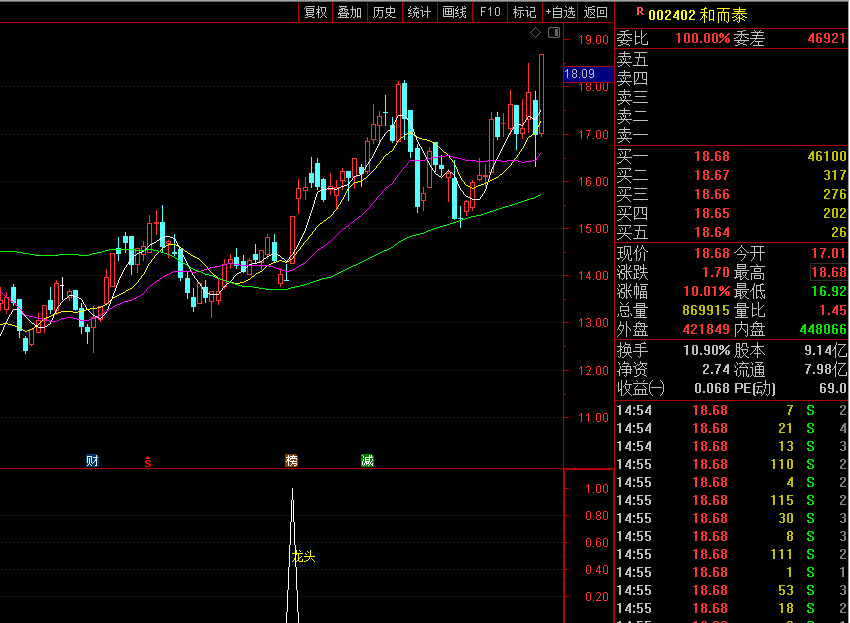
Task: Click 流通 value 7.98亿
Action: tap(826, 370)
